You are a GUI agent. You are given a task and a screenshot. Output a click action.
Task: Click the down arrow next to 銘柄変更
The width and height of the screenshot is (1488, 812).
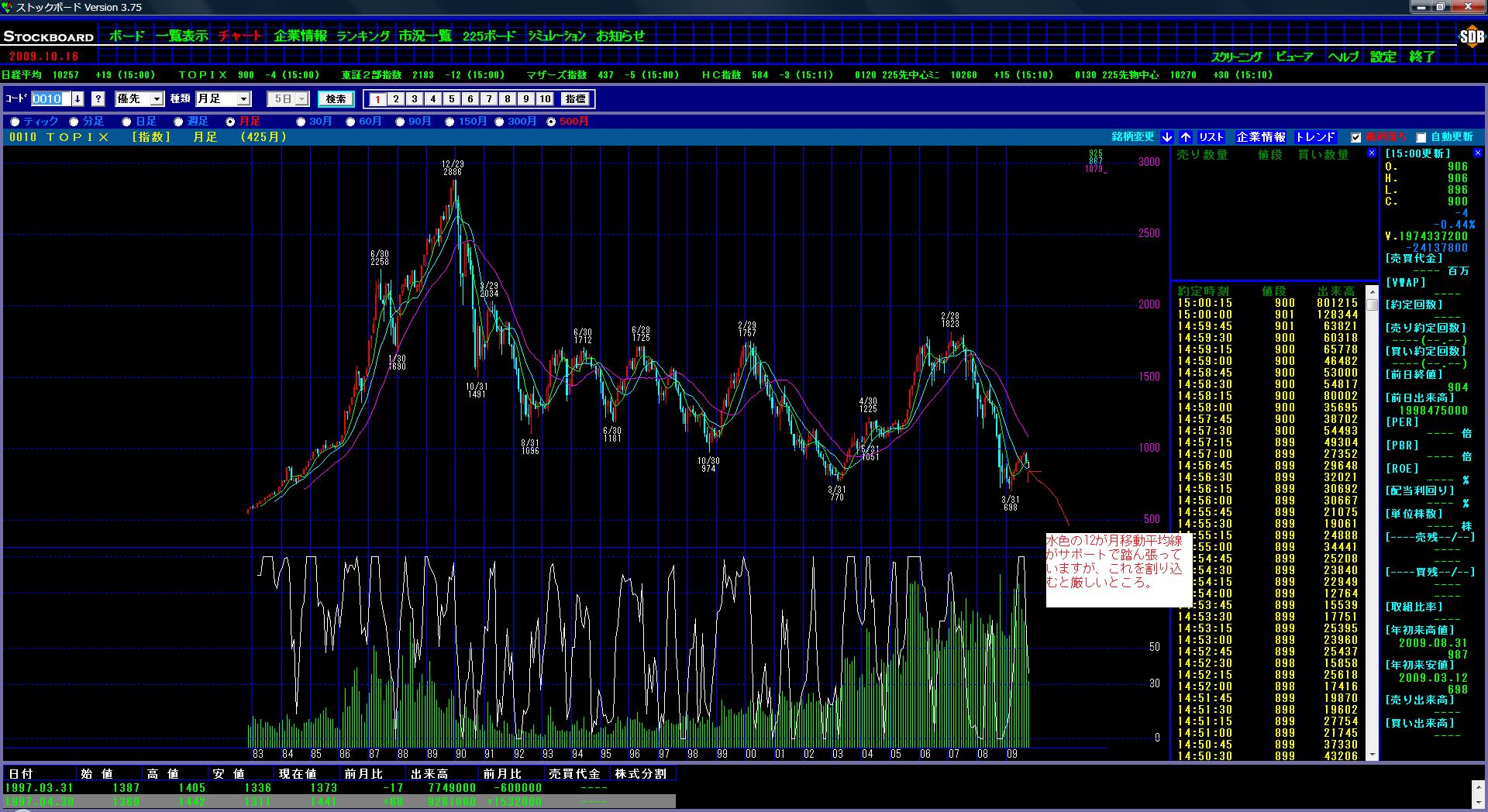pos(1167,137)
